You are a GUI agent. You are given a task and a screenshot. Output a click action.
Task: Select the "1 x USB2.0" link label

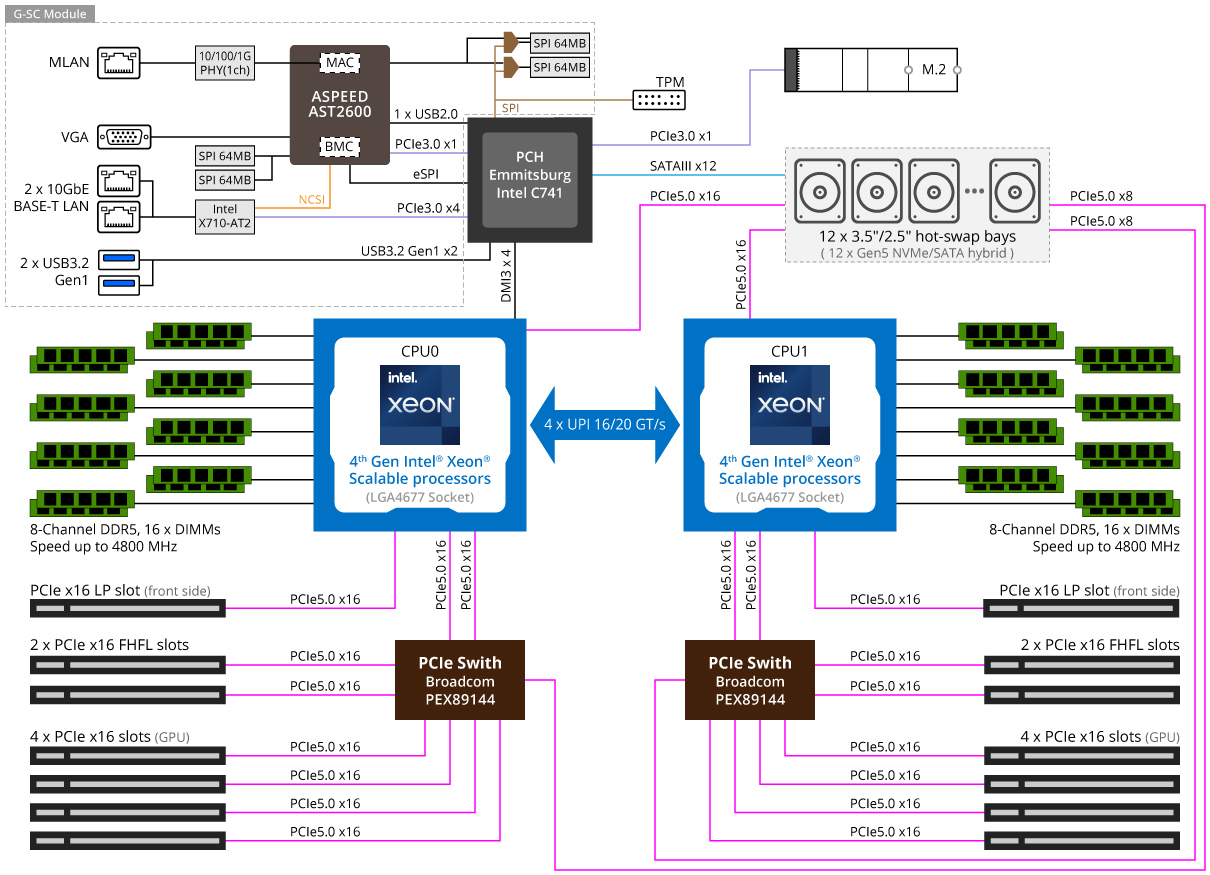pyautogui.click(x=427, y=115)
